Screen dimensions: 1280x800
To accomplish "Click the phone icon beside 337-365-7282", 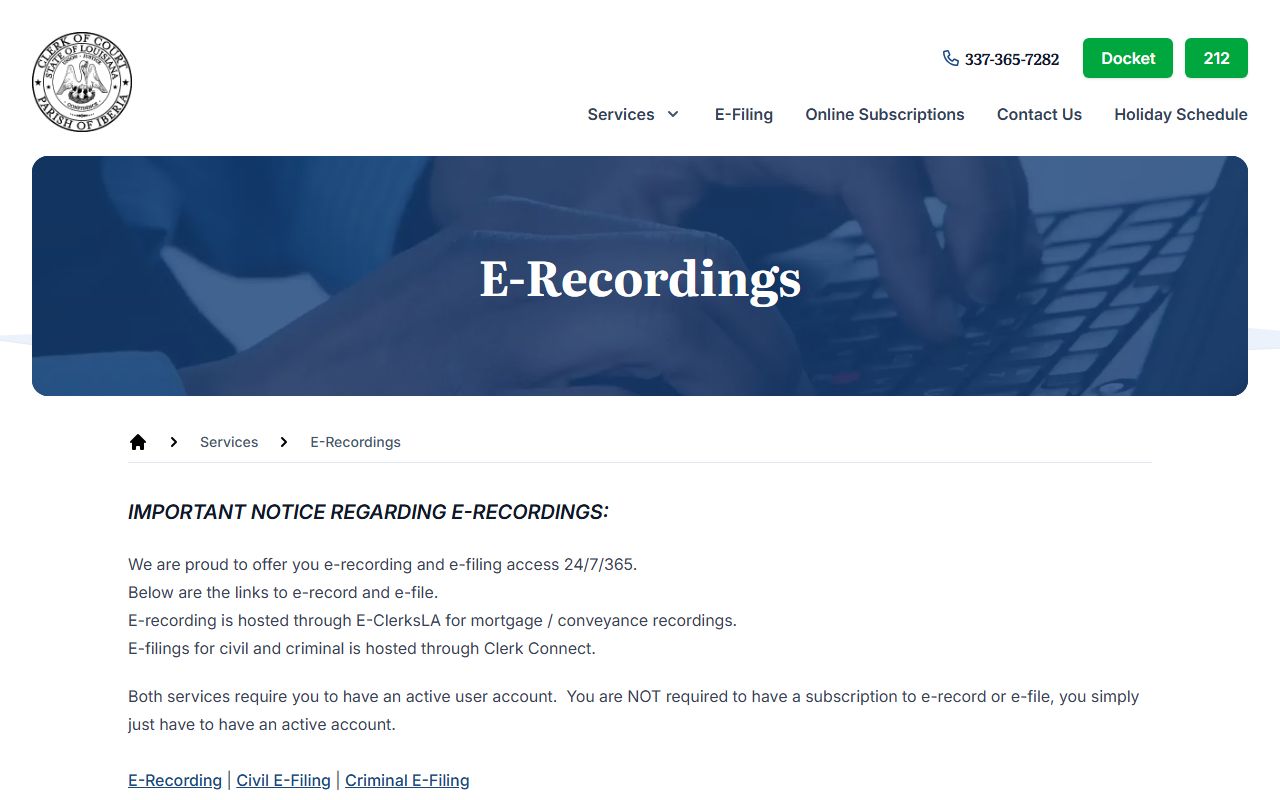I will 950,58.
